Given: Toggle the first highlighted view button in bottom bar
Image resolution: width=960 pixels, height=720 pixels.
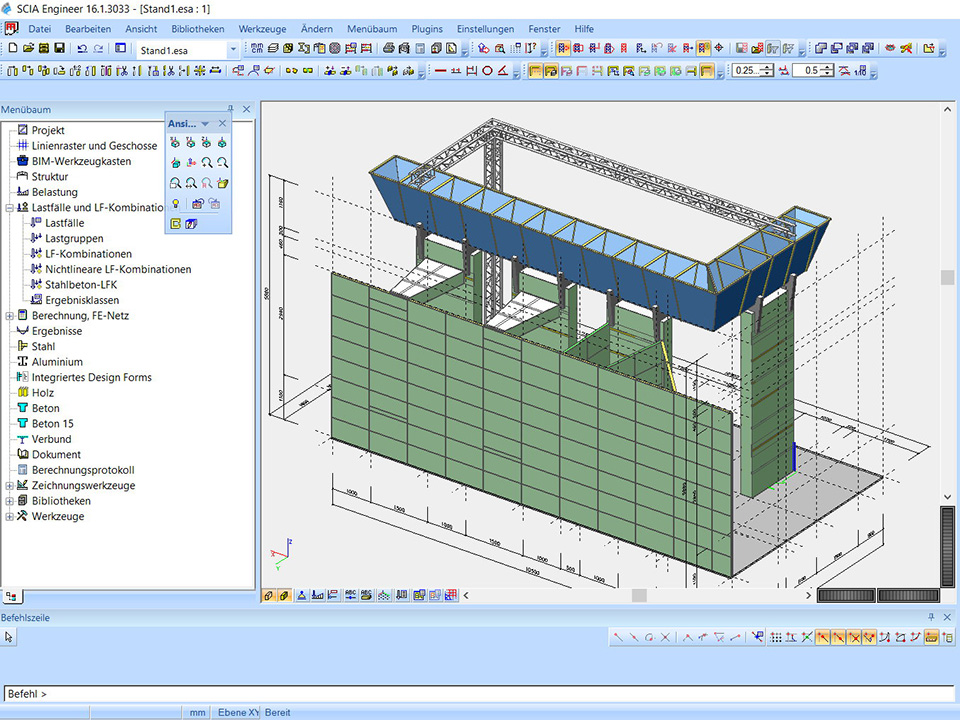Looking at the screenshot, I should coord(269,595).
